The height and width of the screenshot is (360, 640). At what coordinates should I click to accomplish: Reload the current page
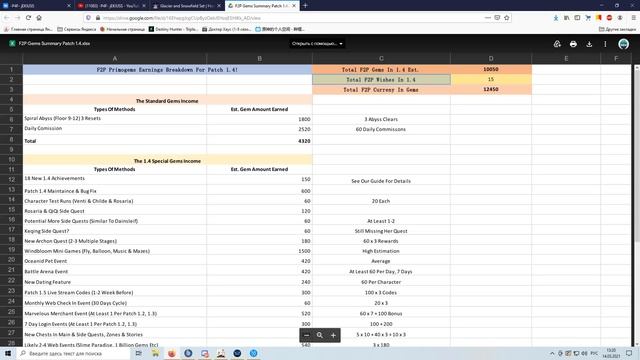[x=28, y=18]
